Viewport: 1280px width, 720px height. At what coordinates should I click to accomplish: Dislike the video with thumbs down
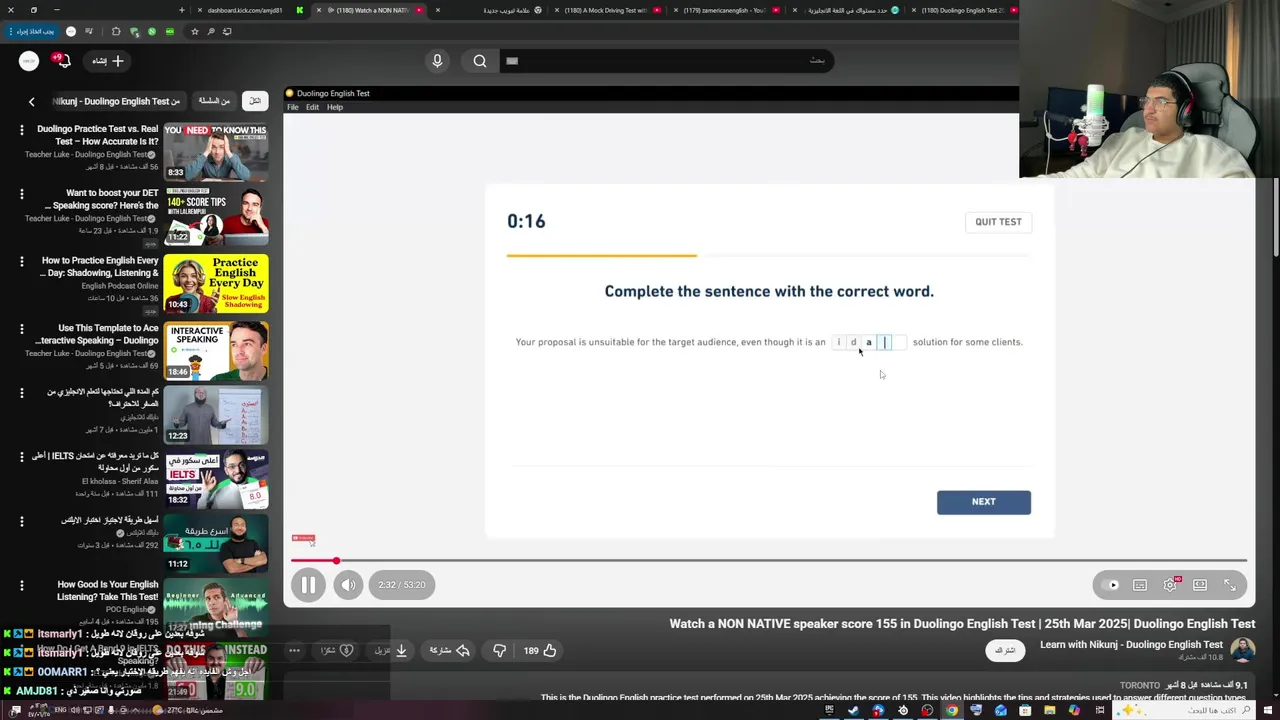499,650
